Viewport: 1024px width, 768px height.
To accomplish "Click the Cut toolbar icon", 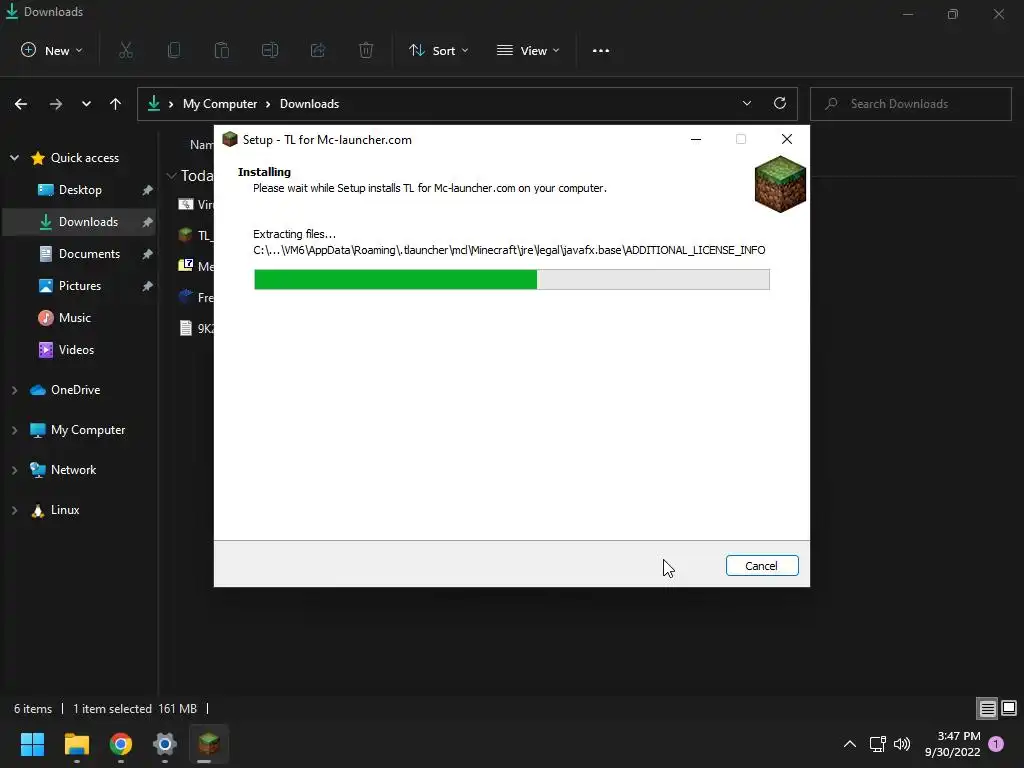I will [x=126, y=50].
